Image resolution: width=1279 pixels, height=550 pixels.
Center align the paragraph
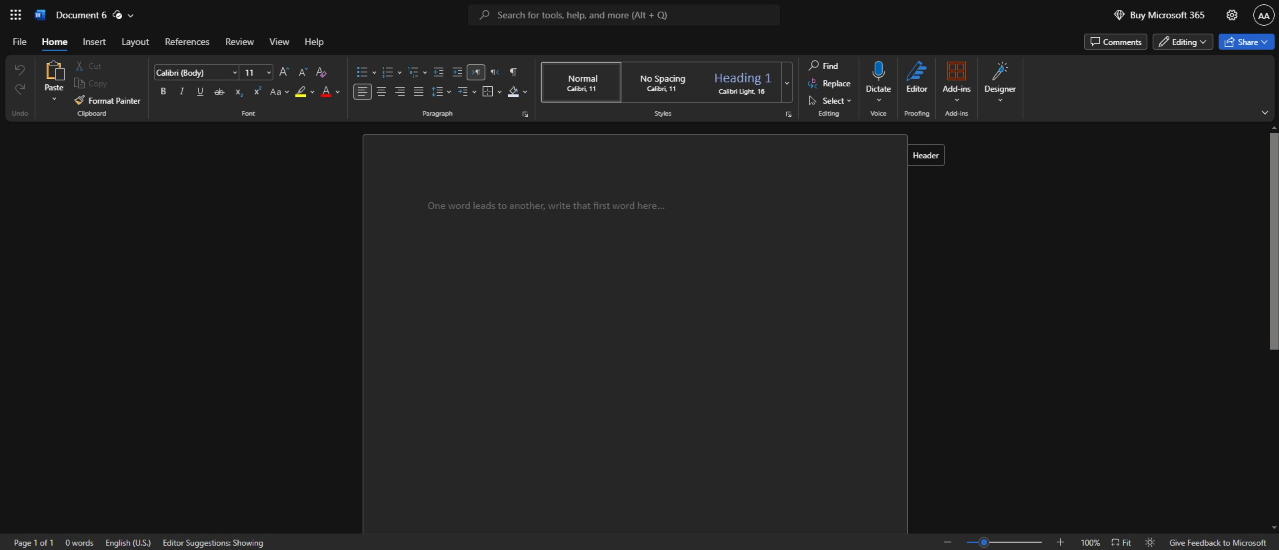[381, 92]
